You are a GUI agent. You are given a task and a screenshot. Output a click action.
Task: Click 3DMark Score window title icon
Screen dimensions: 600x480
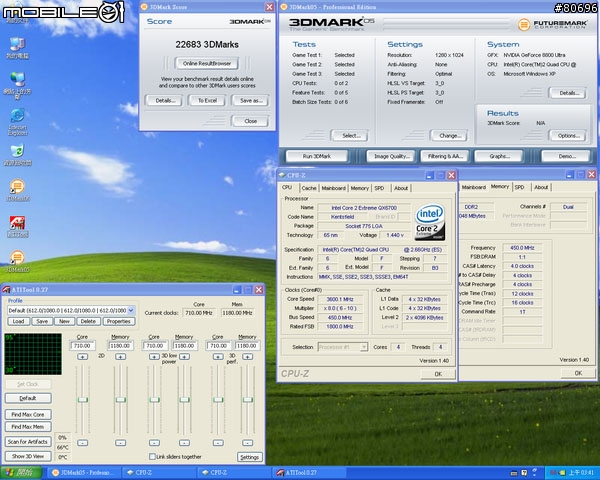click(144, 7)
